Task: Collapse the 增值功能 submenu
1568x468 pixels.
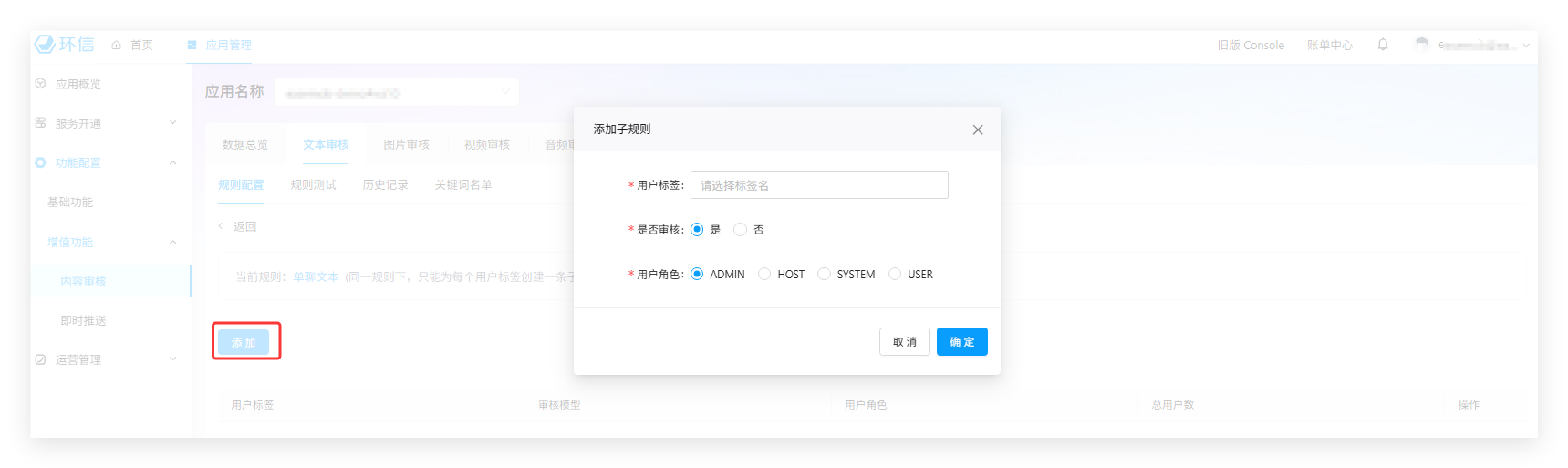Action: coord(173,242)
